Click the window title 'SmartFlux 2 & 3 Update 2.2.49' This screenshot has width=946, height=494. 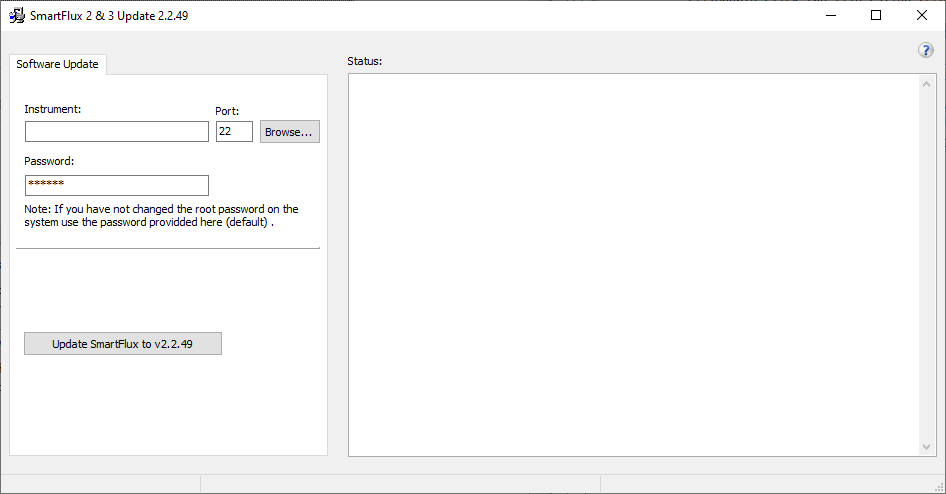[109, 16]
